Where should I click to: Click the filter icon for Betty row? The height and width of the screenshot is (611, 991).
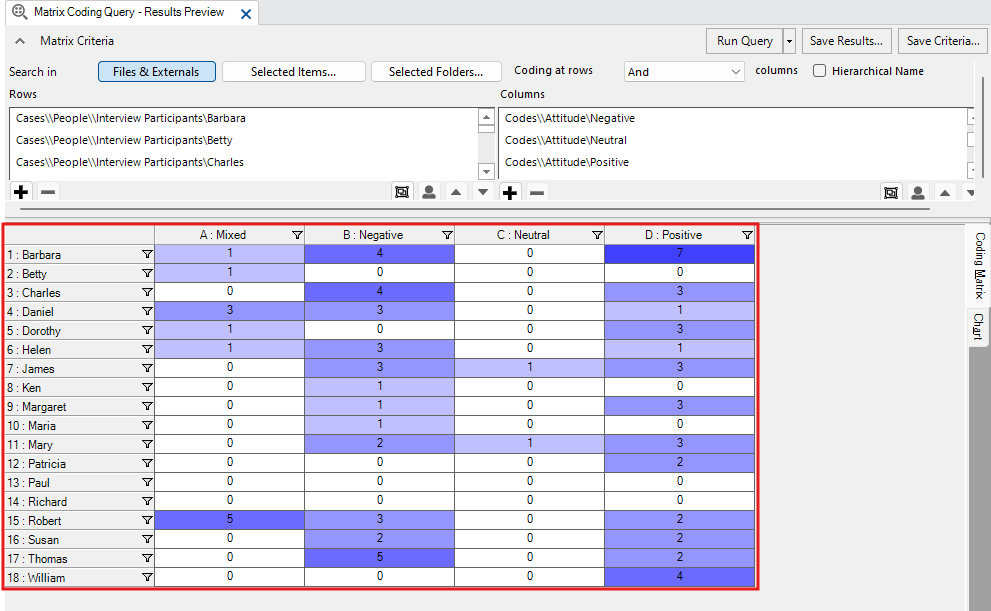coord(147,273)
